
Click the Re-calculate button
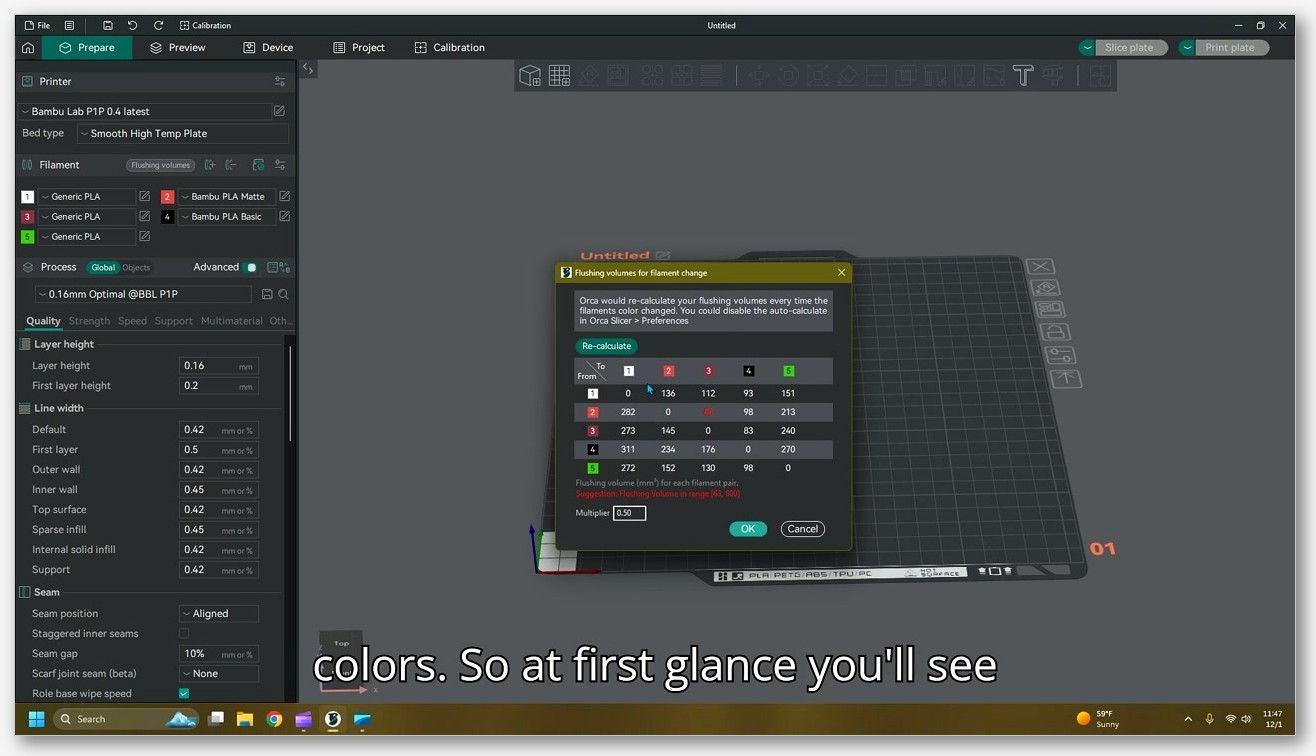[x=606, y=346]
